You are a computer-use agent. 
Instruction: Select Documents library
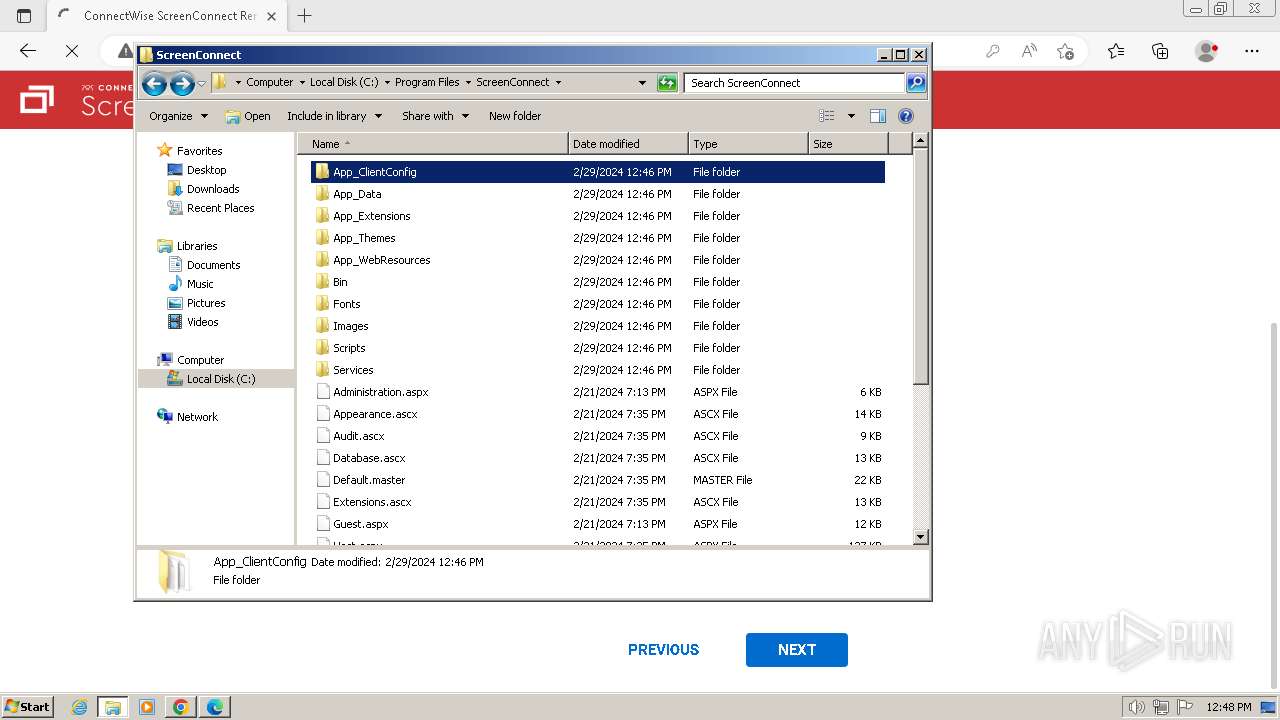(x=213, y=265)
